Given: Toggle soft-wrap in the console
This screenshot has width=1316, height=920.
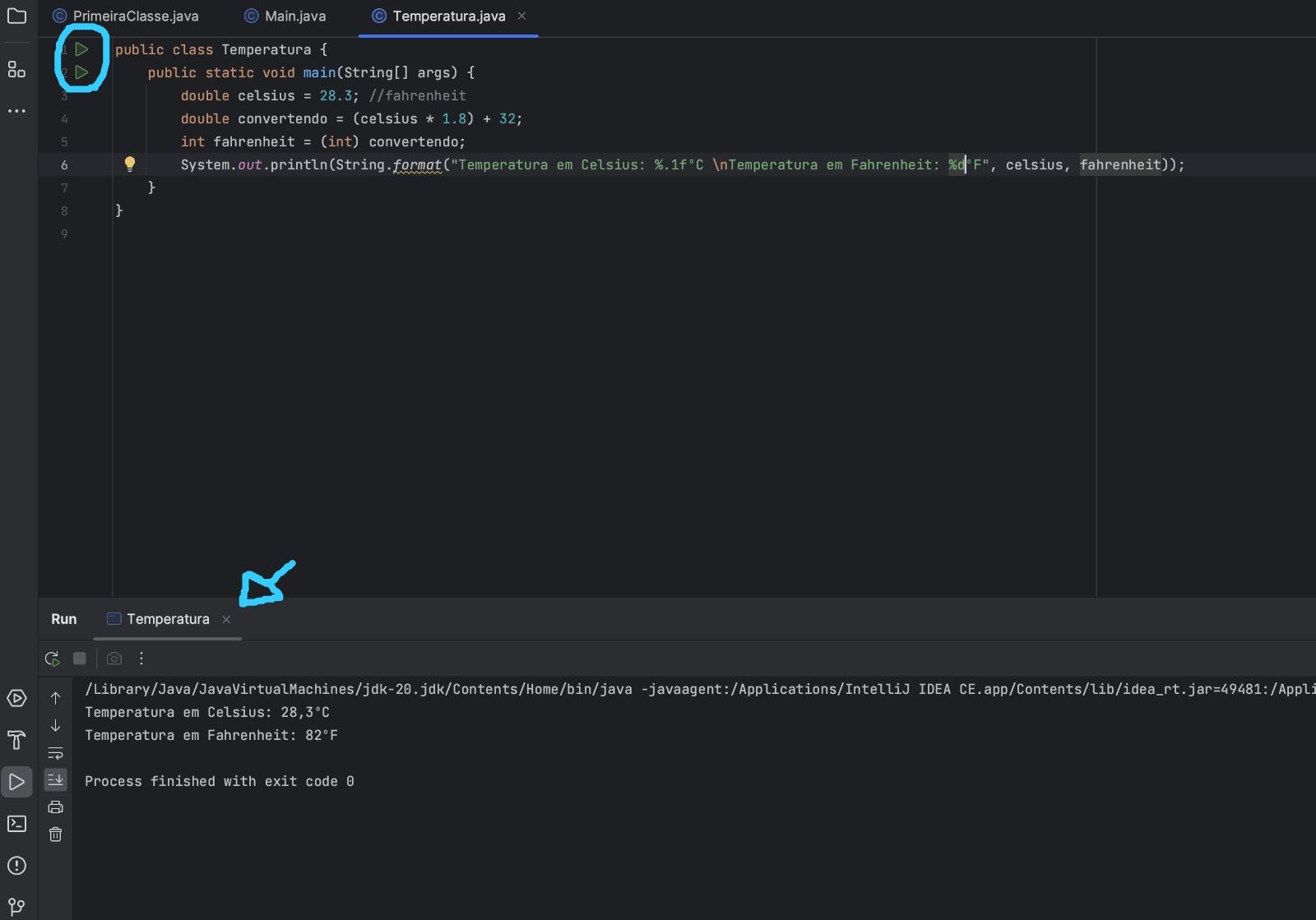Looking at the screenshot, I should (55, 753).
